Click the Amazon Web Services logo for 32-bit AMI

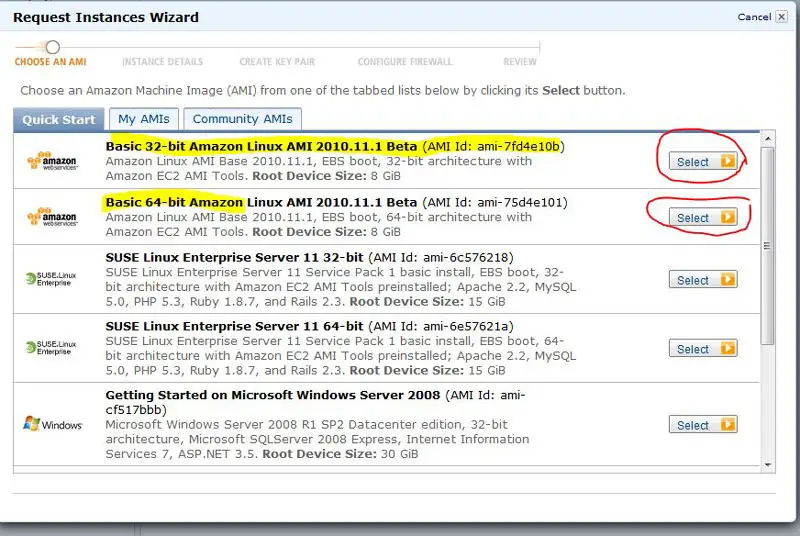tap(52, 161)
